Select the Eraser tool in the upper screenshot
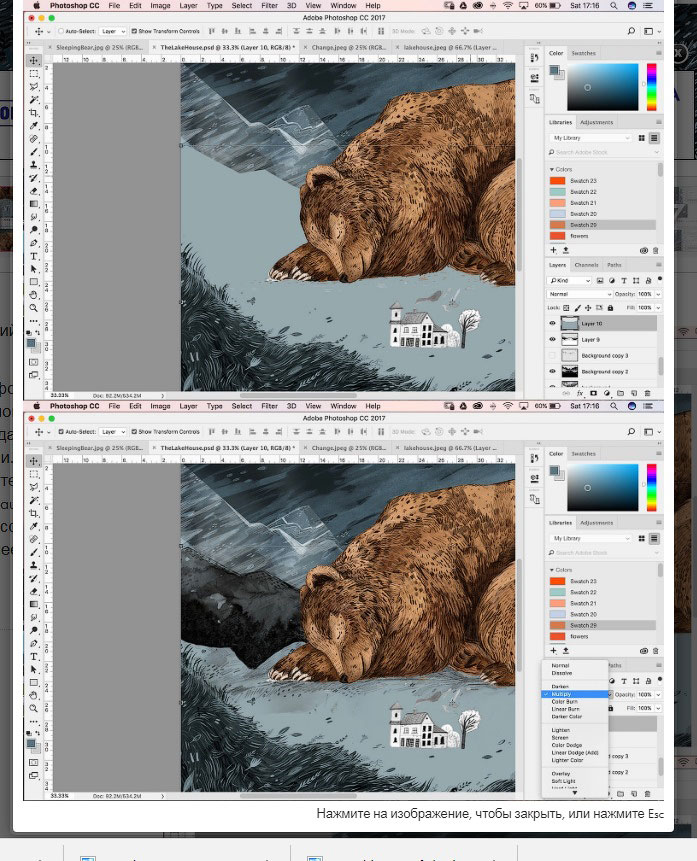This screenshot has height=861, width=697. point(34,191)
